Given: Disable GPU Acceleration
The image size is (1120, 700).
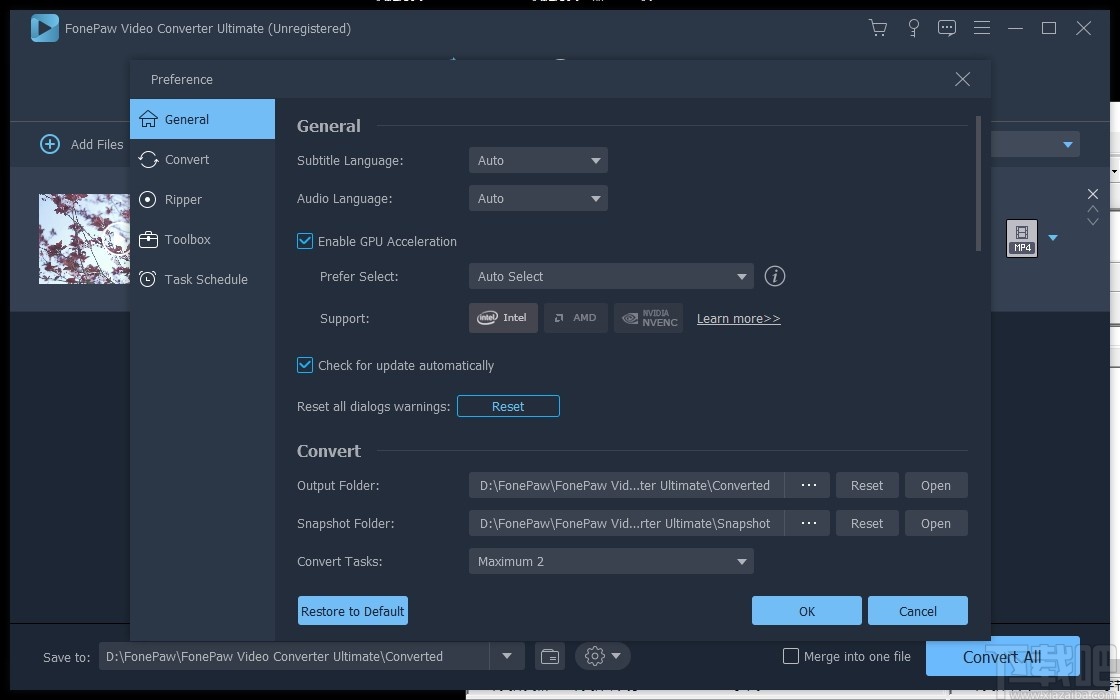Looking at the screenshot, I should [305, 241].
